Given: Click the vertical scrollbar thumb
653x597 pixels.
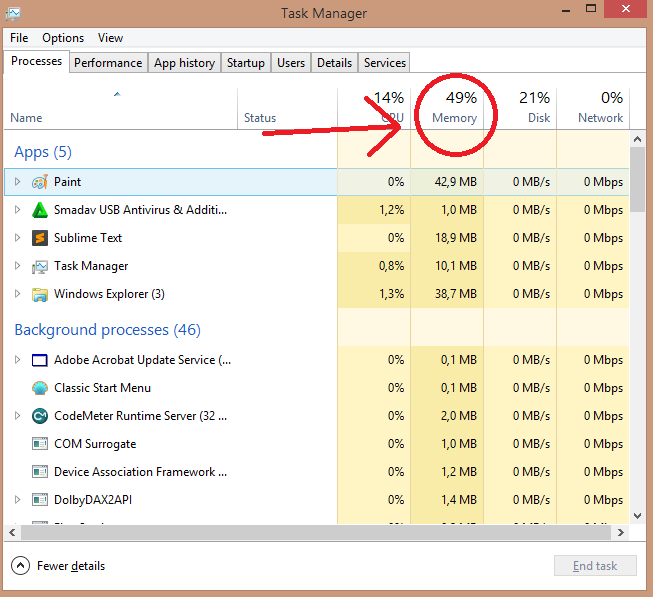Looking at the screenshot, I should pos(637,180).
